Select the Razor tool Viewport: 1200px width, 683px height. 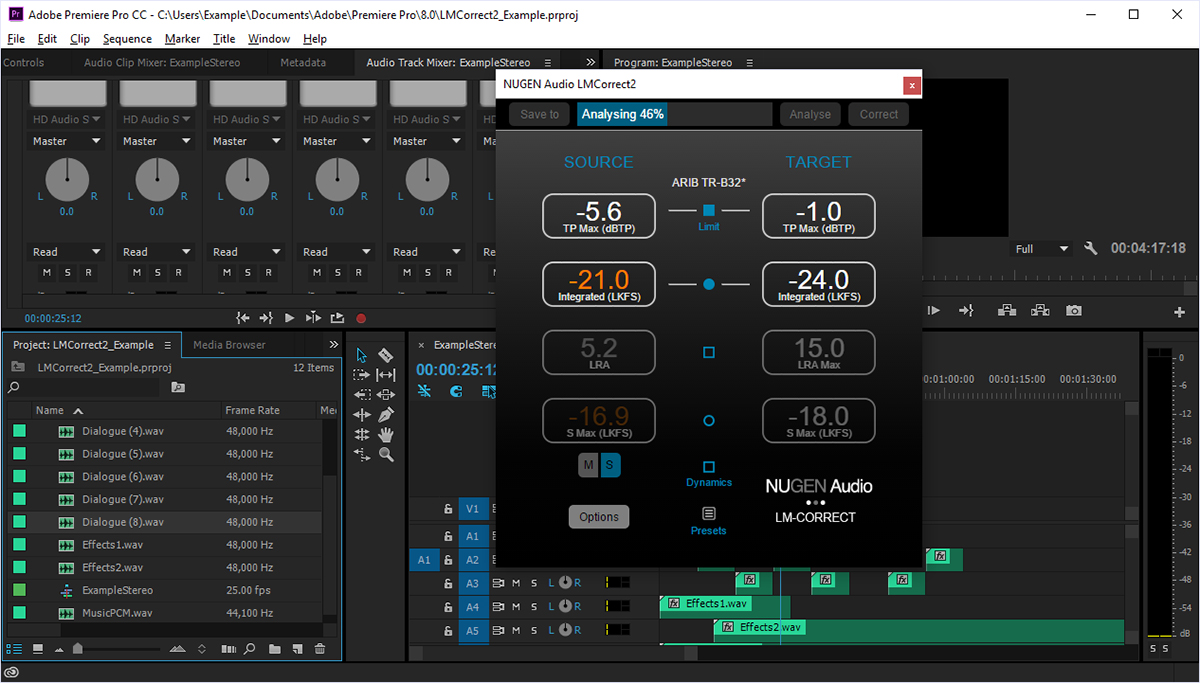386,355
